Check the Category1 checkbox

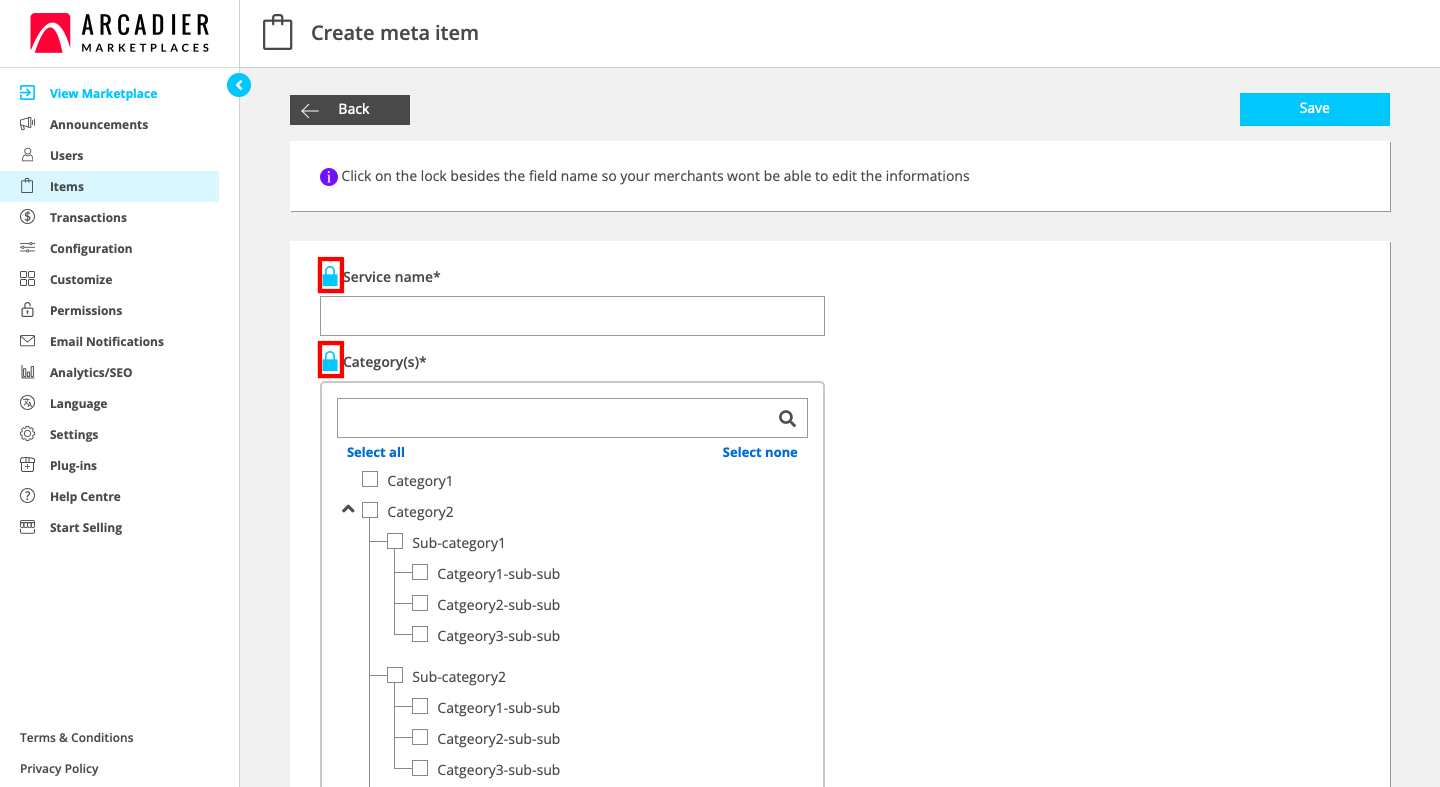(x=370, y=480)
